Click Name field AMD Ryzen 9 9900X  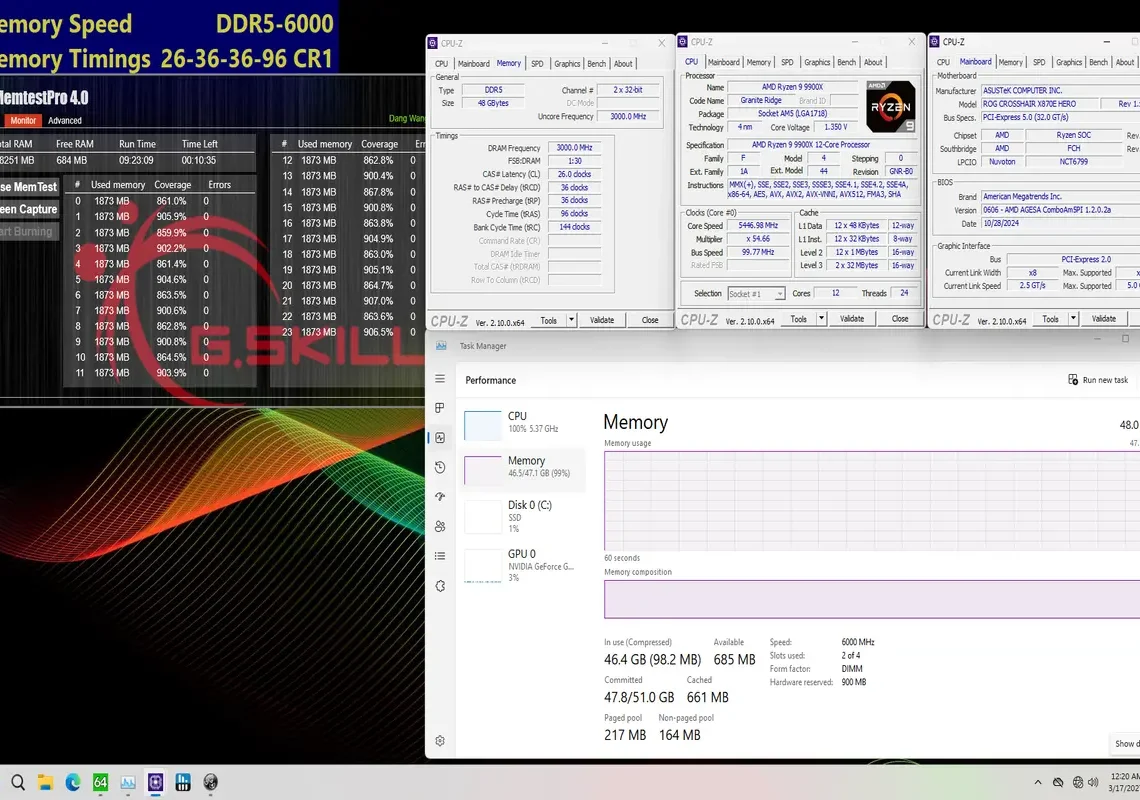click(x=792, y=87)
